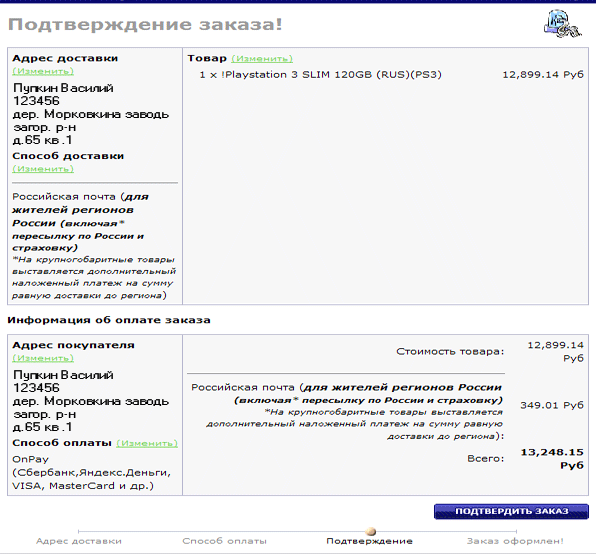
Task: Click the Российская почта delivery description
Action: [94, 246]
